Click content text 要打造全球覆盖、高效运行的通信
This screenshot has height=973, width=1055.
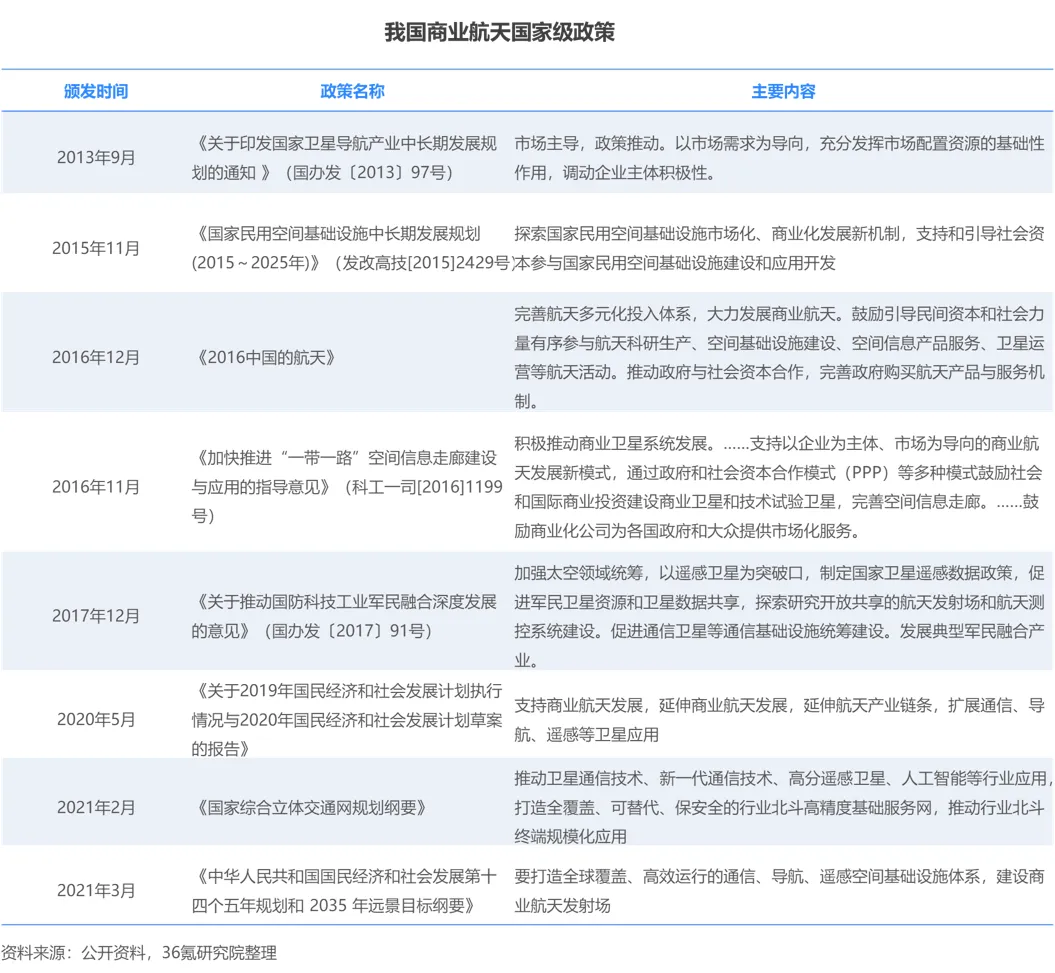pyautogui.click(x=779, y=891)
